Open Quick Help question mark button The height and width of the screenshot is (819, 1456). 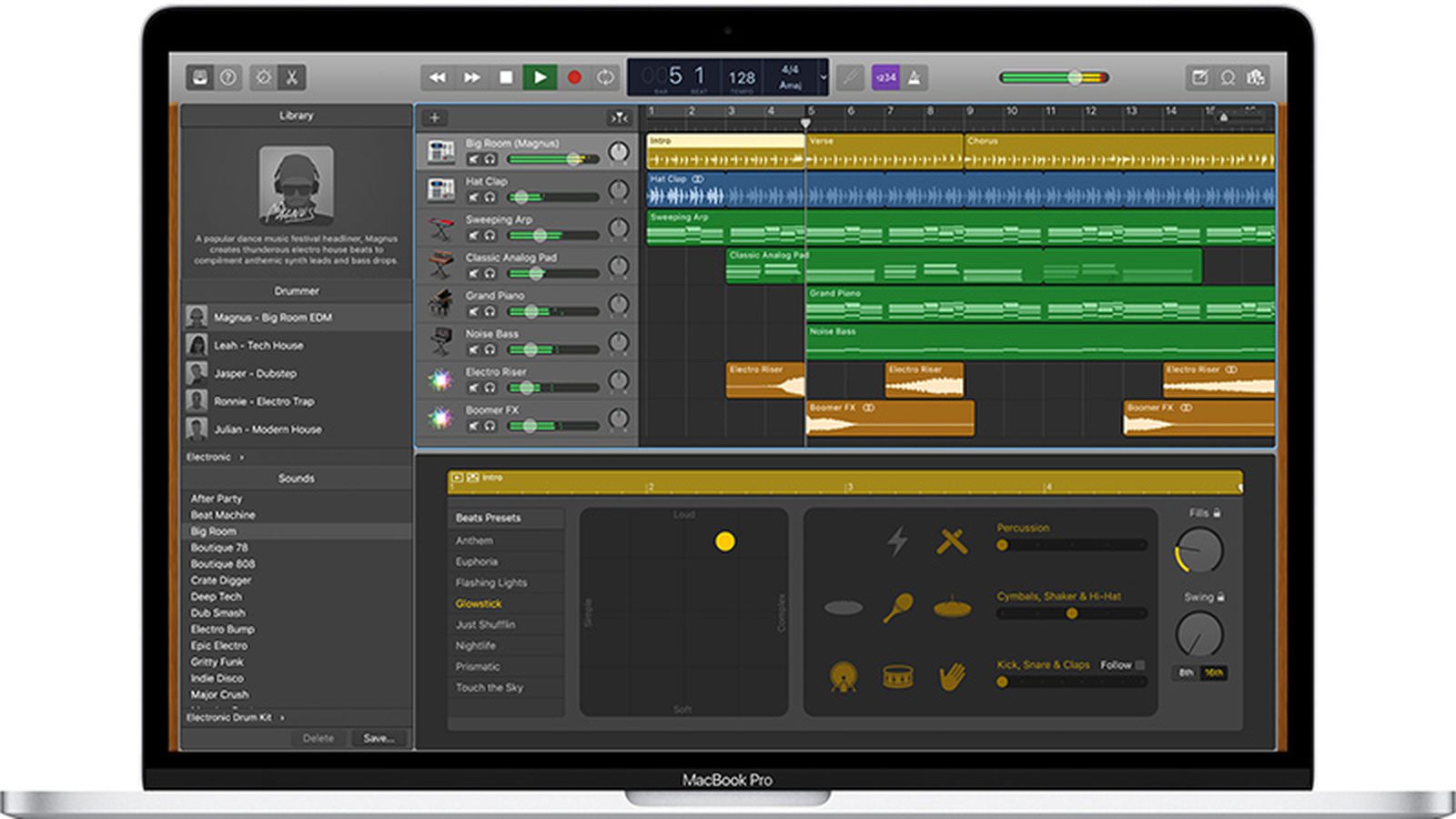point(228,77)
